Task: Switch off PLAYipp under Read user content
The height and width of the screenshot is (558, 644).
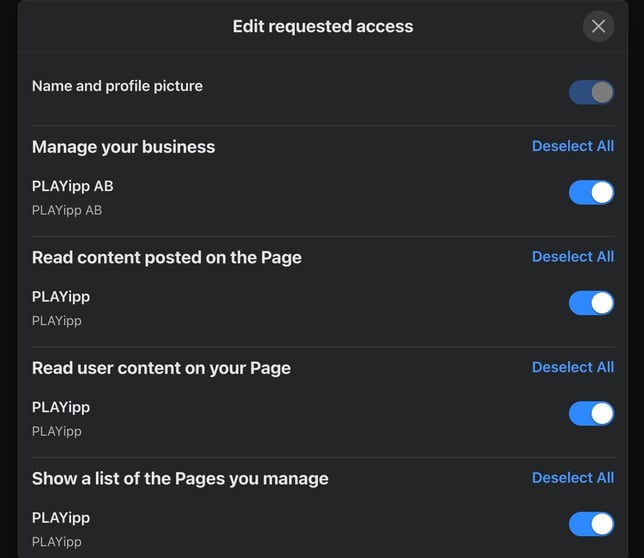Action: 591,413
